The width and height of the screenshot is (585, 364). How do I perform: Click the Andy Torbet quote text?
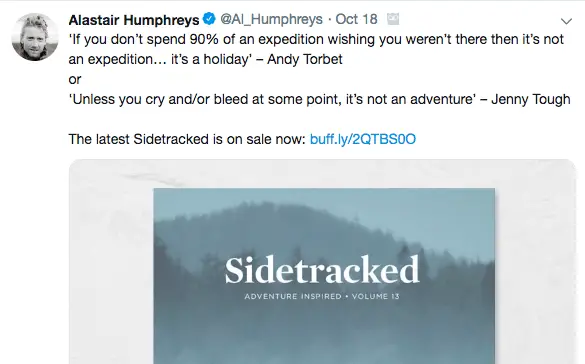pyautogui.click(x=316, y=49)
